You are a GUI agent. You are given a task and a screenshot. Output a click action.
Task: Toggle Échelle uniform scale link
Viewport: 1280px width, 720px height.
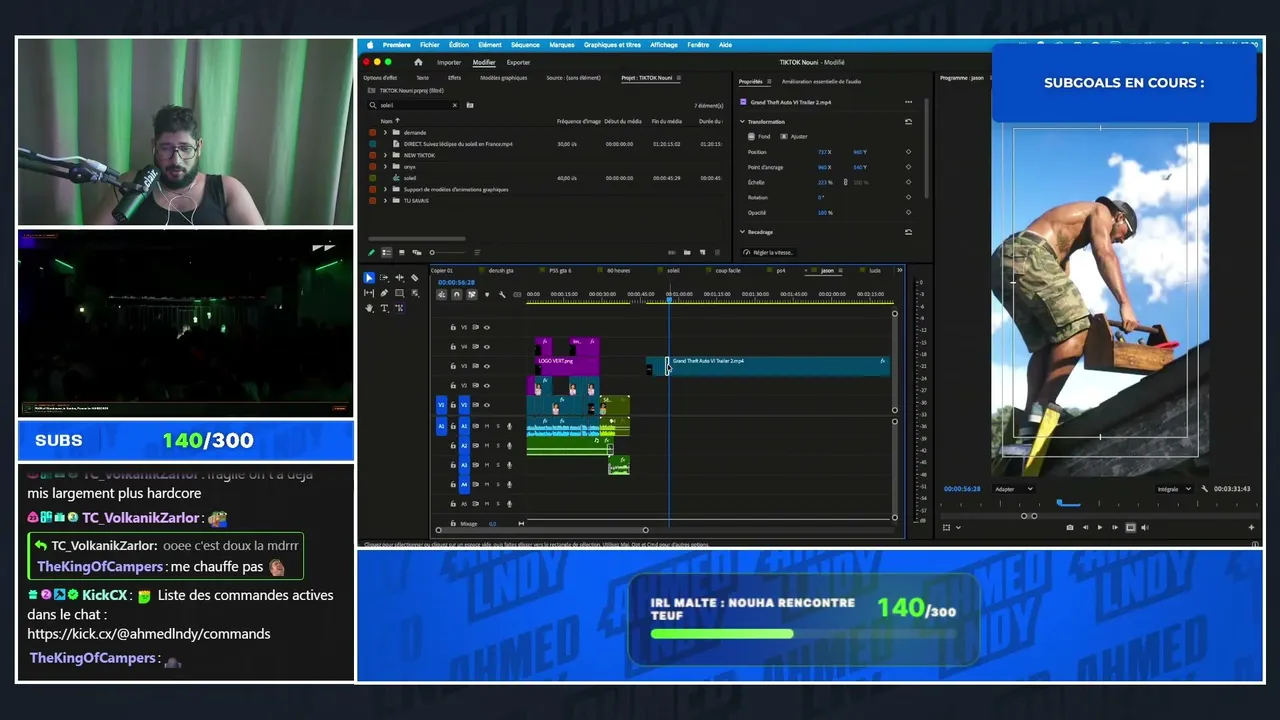(x=845, y=182)
